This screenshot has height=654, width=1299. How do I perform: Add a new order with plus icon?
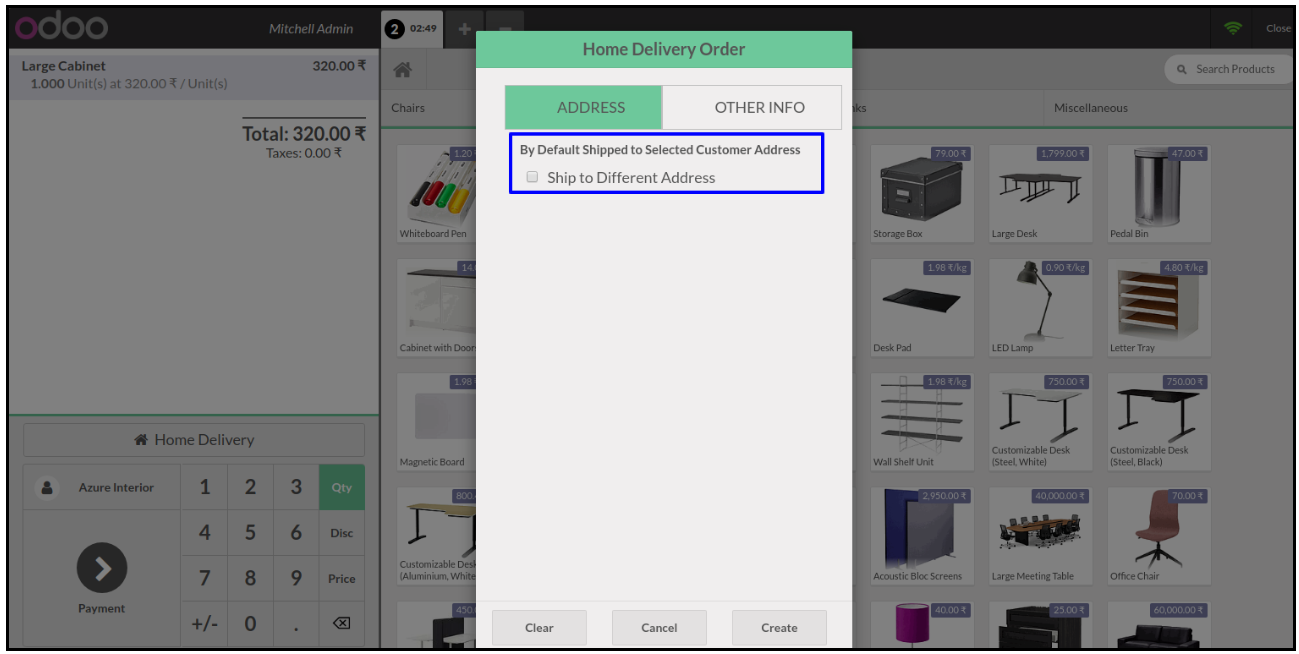click(x=464, y=29)
